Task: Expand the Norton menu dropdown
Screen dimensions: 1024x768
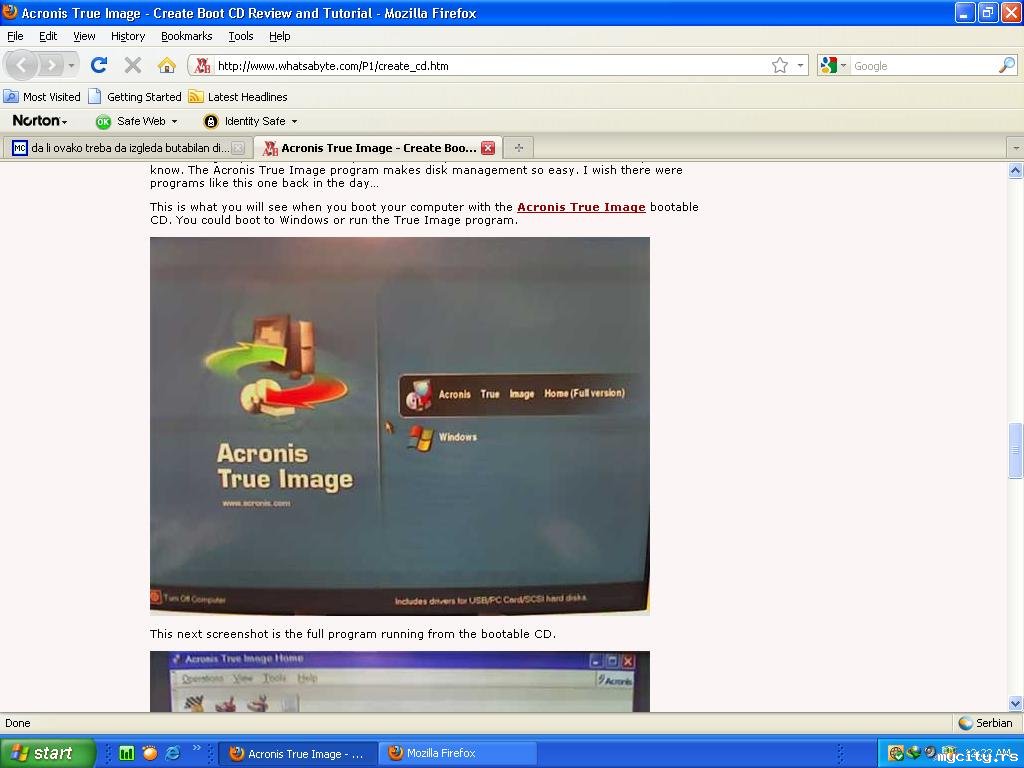Action: tap(40, 121)
